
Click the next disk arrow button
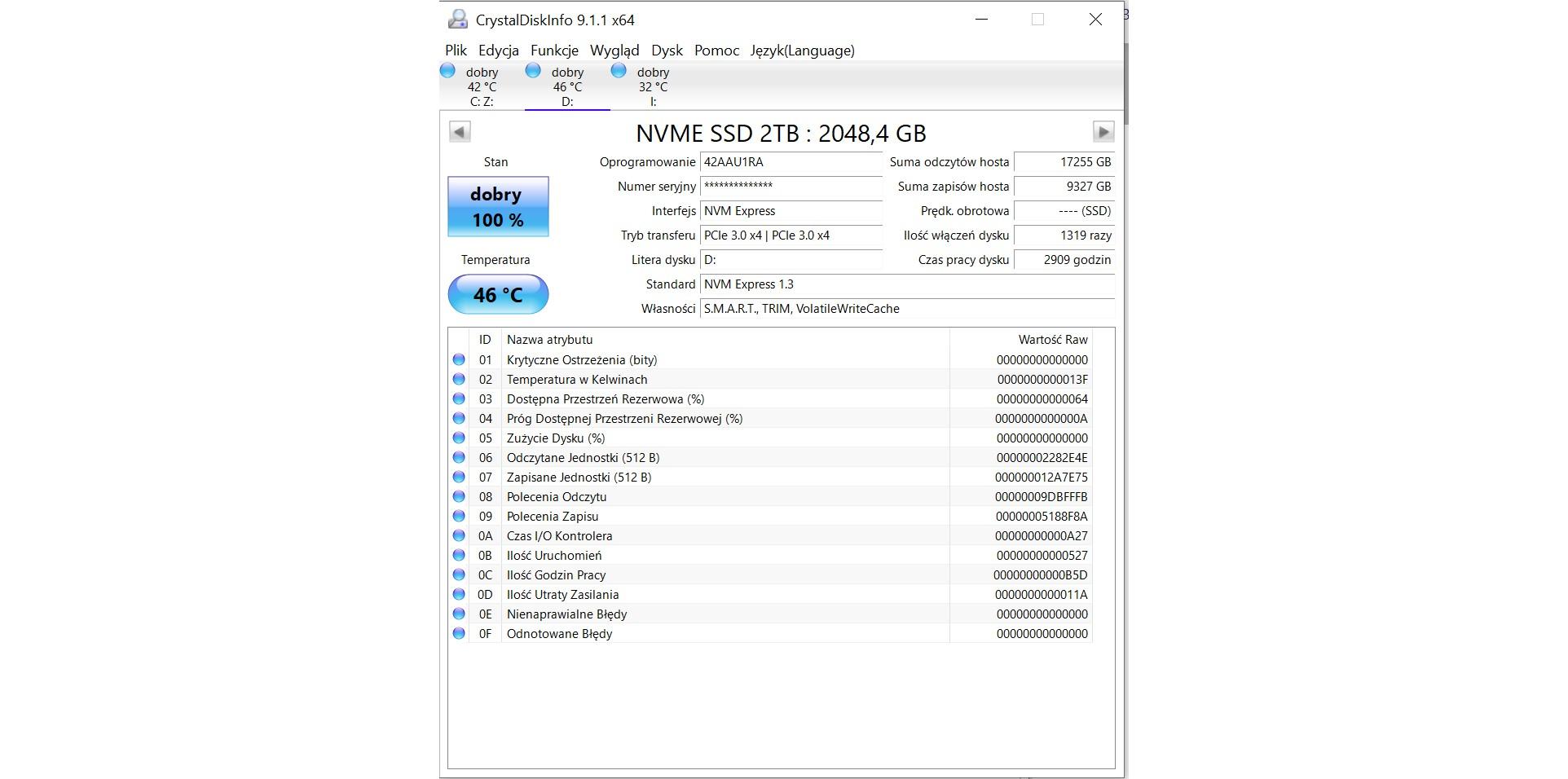pos(1103,132)
